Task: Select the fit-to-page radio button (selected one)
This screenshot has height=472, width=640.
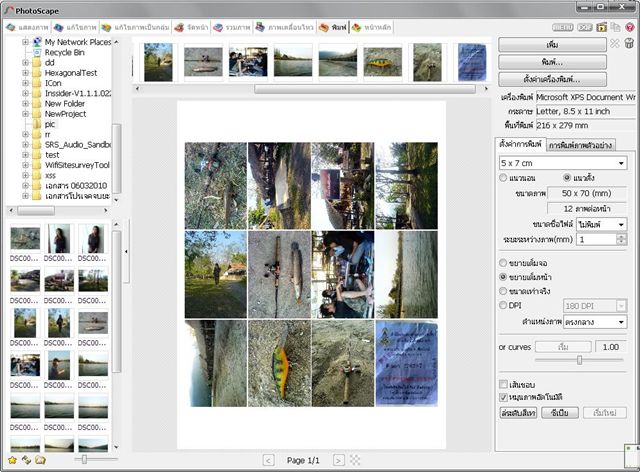Action: click(x=503, y=277)
